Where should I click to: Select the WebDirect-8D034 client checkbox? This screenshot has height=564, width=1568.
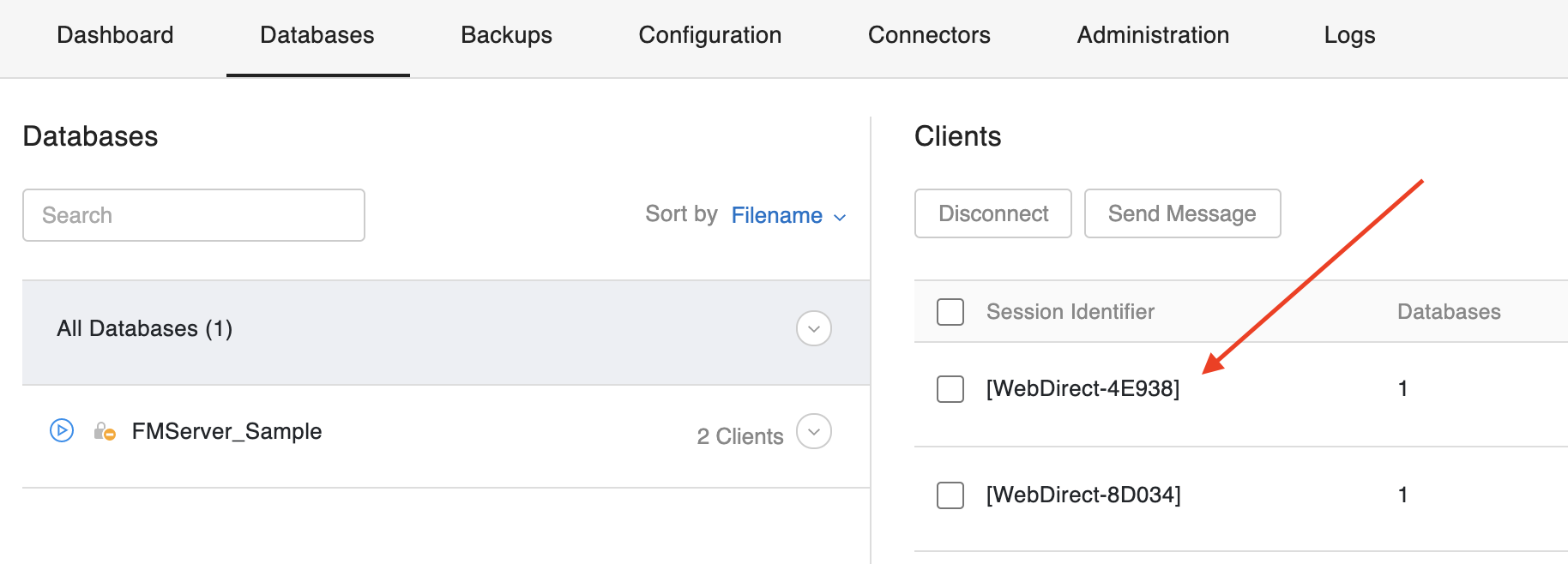click(950, 495)
